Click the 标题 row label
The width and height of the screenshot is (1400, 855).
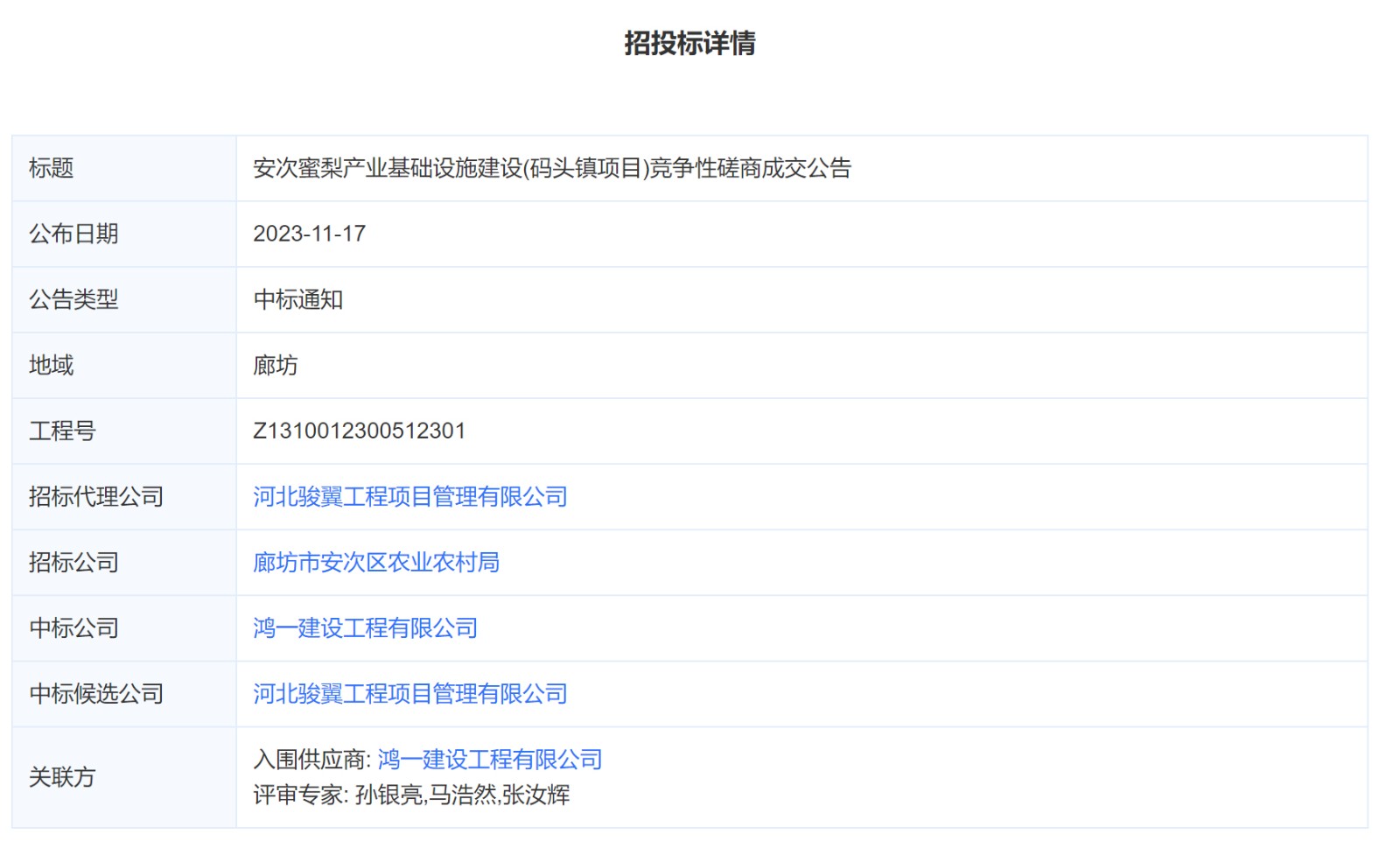(51, 168)
